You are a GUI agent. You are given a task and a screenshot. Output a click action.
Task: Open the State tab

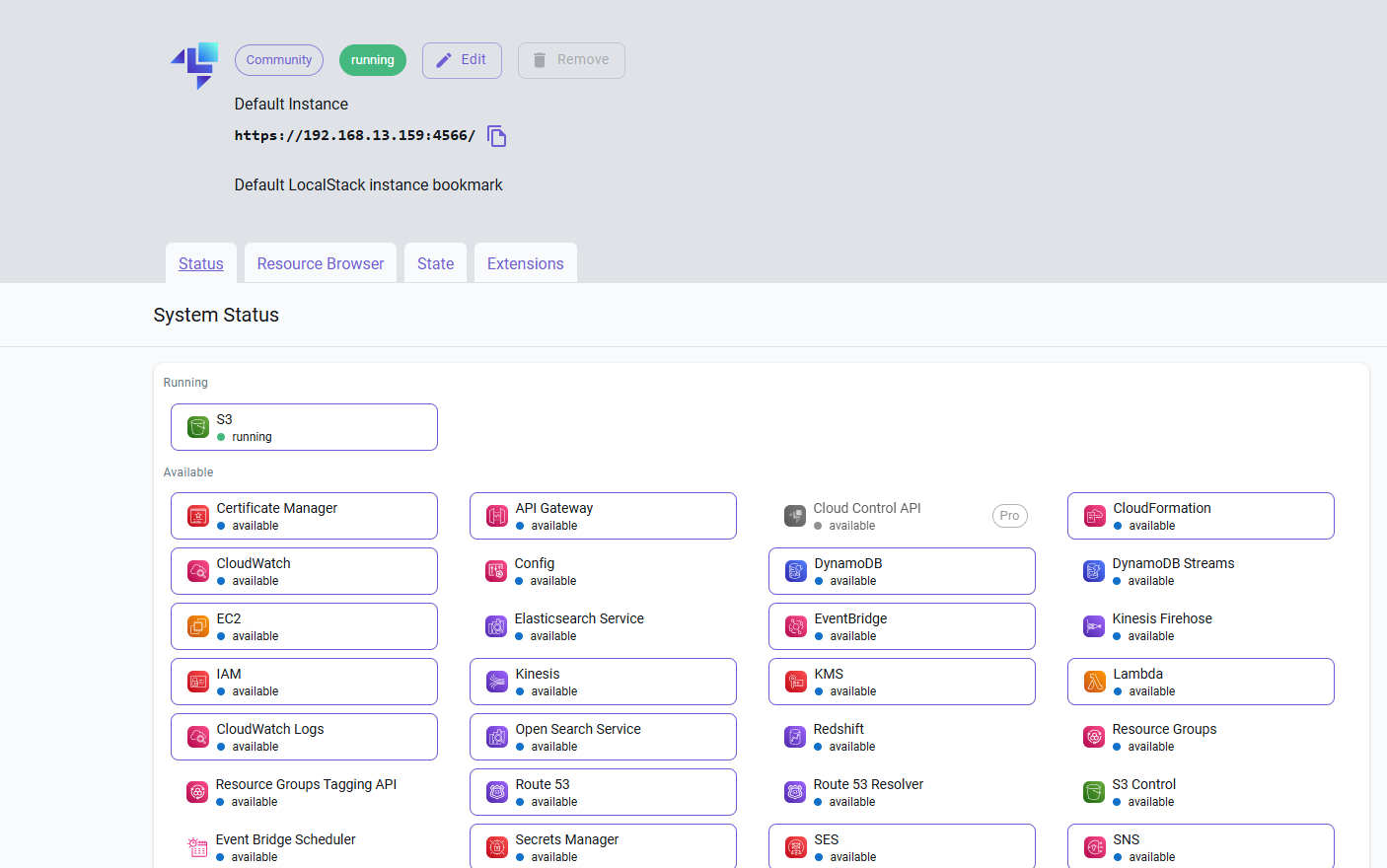435,263
